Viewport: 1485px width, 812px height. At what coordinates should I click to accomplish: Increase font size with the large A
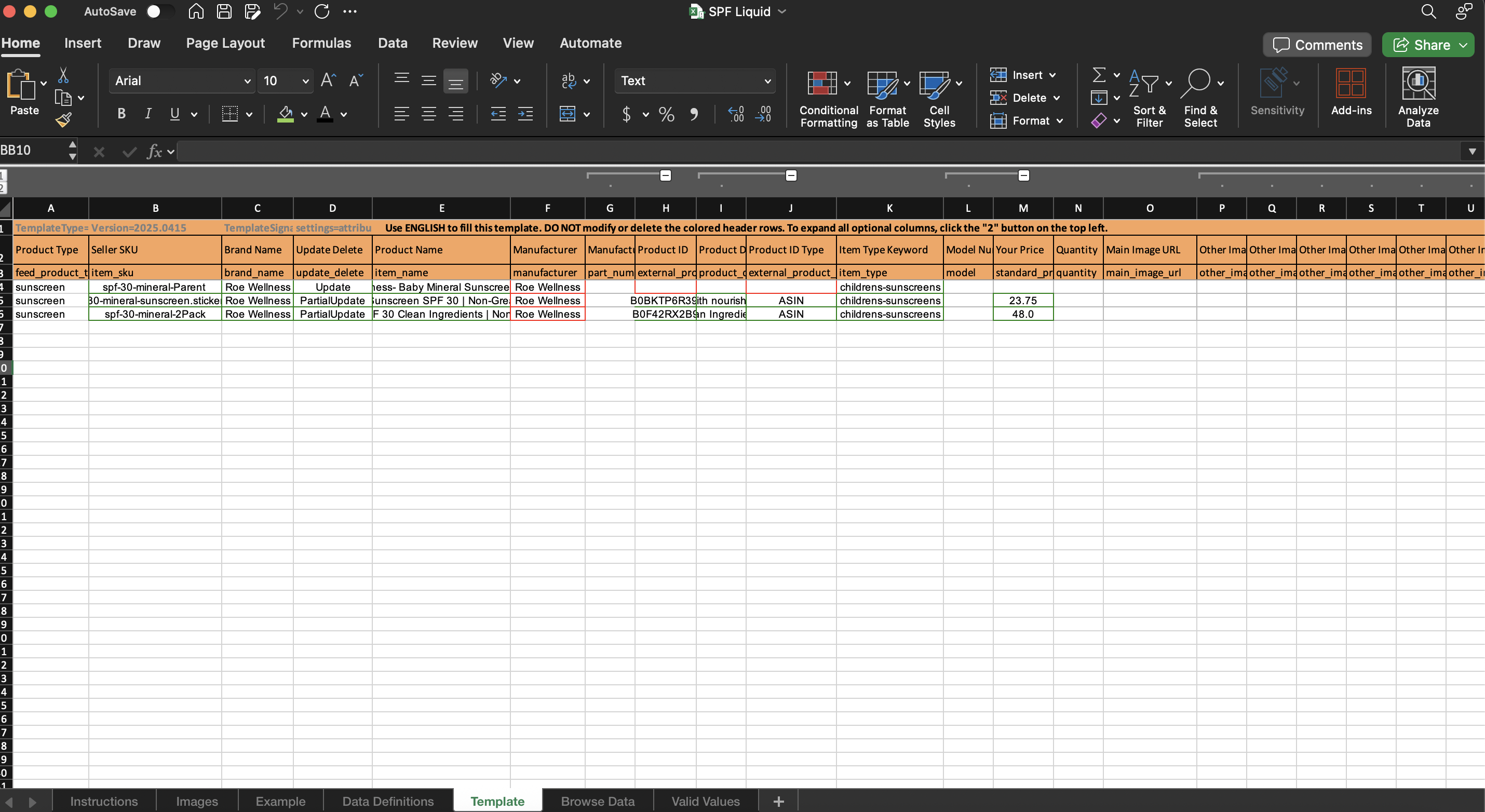(328, 80)
